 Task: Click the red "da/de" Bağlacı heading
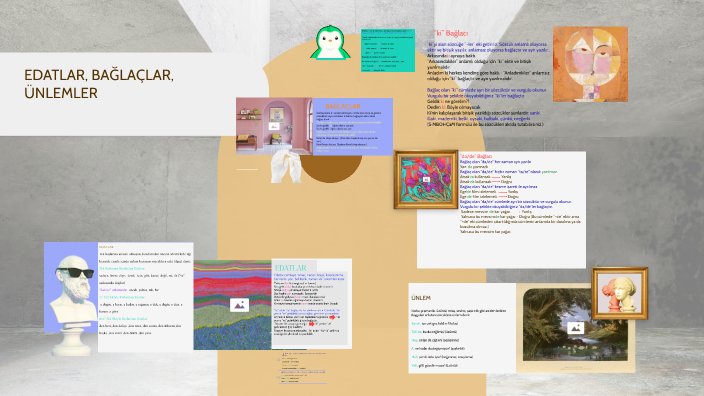(475, 156)
